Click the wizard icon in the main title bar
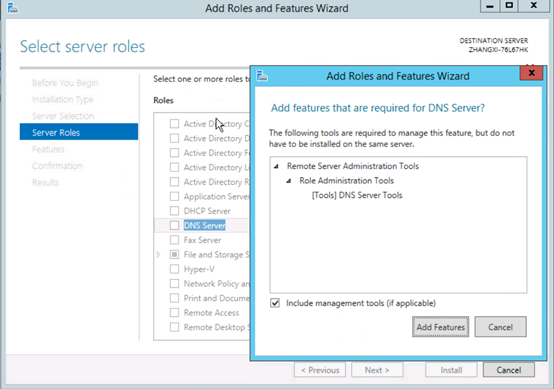Image resolution: width=554 pixels, height=389 pixels. 13,8
